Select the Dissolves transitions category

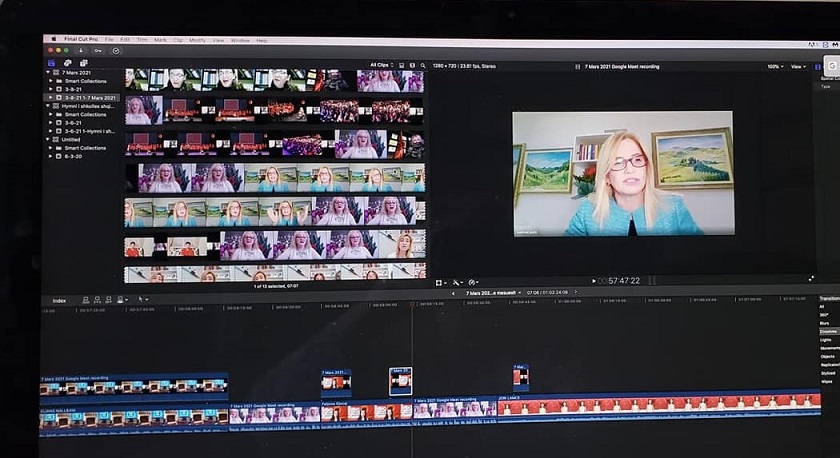(x=828, y=332)
